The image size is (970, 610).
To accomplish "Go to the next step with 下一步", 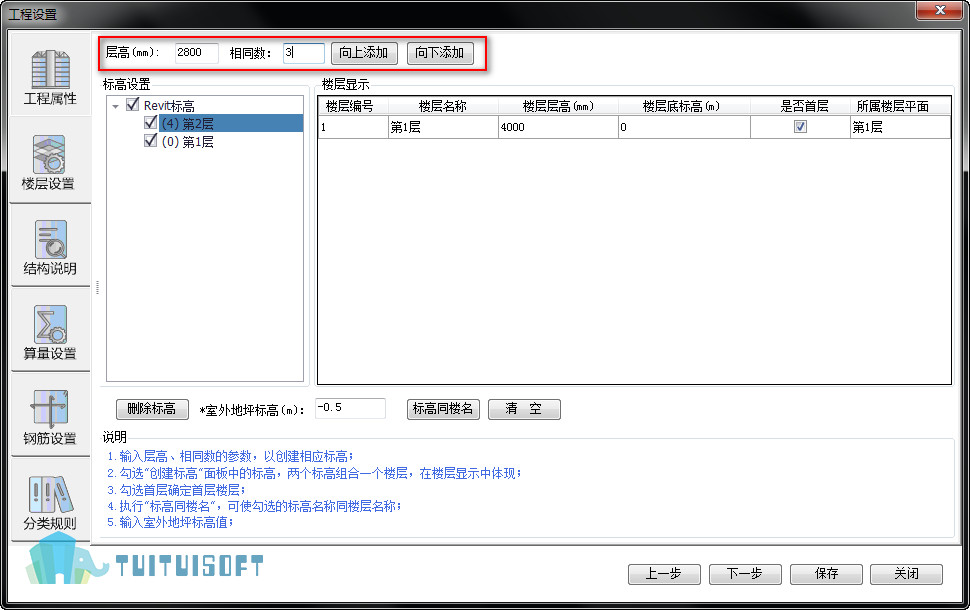I will click(x=744, y=574).
